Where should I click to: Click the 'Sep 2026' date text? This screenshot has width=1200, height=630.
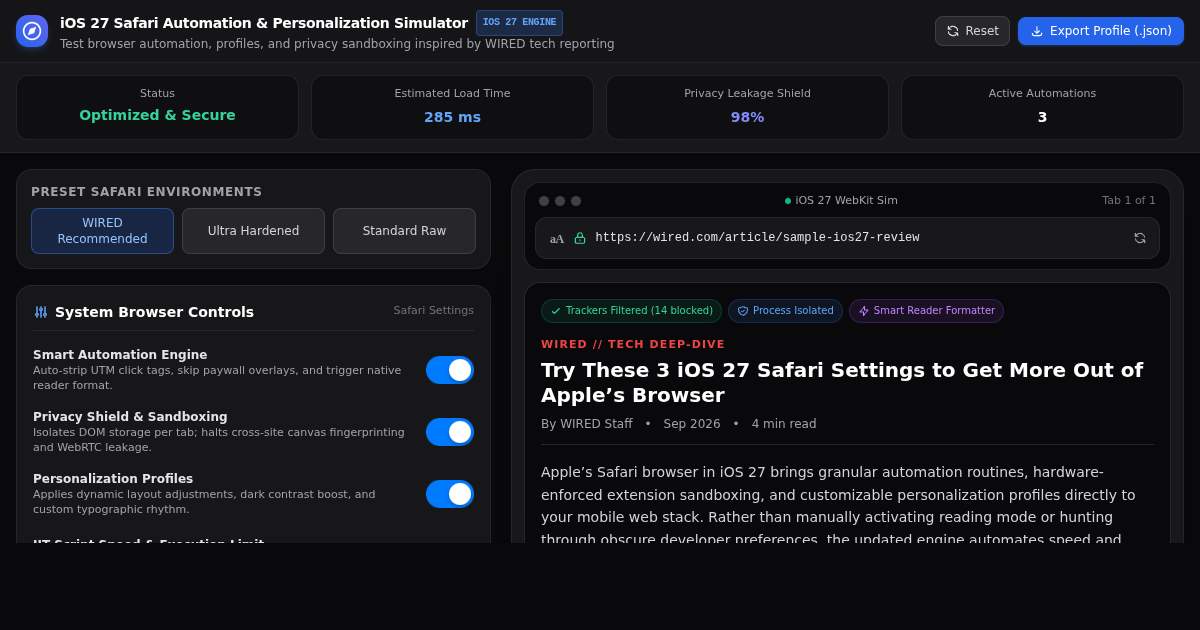[x=692, y=424]
